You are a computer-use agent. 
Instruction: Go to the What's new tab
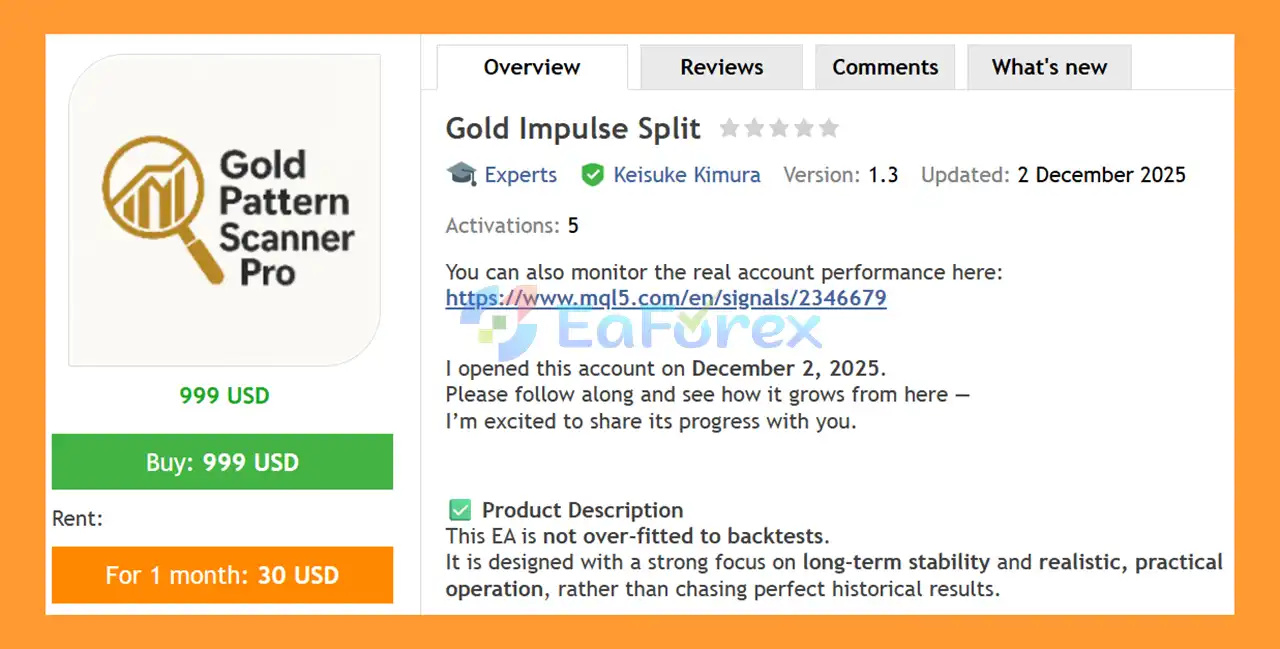pos(1049,67)
